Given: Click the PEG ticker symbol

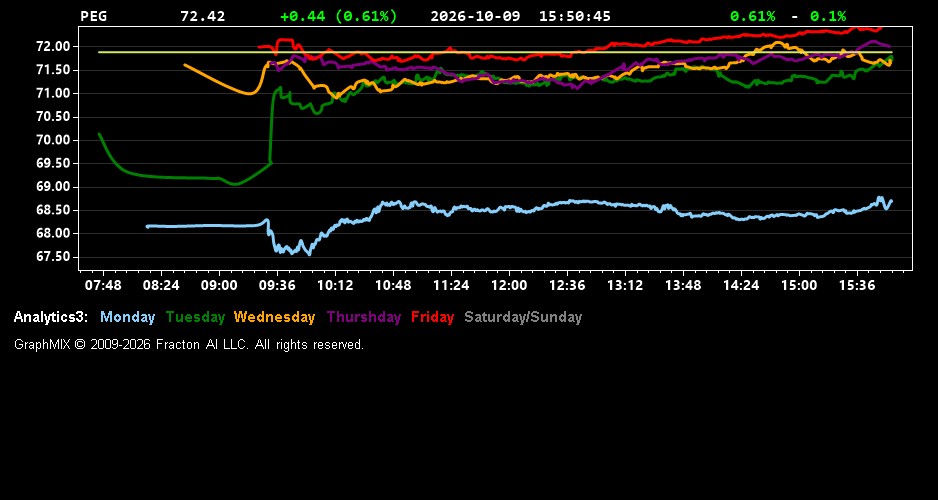Looking at the screenshot, I should click(94, 16).
